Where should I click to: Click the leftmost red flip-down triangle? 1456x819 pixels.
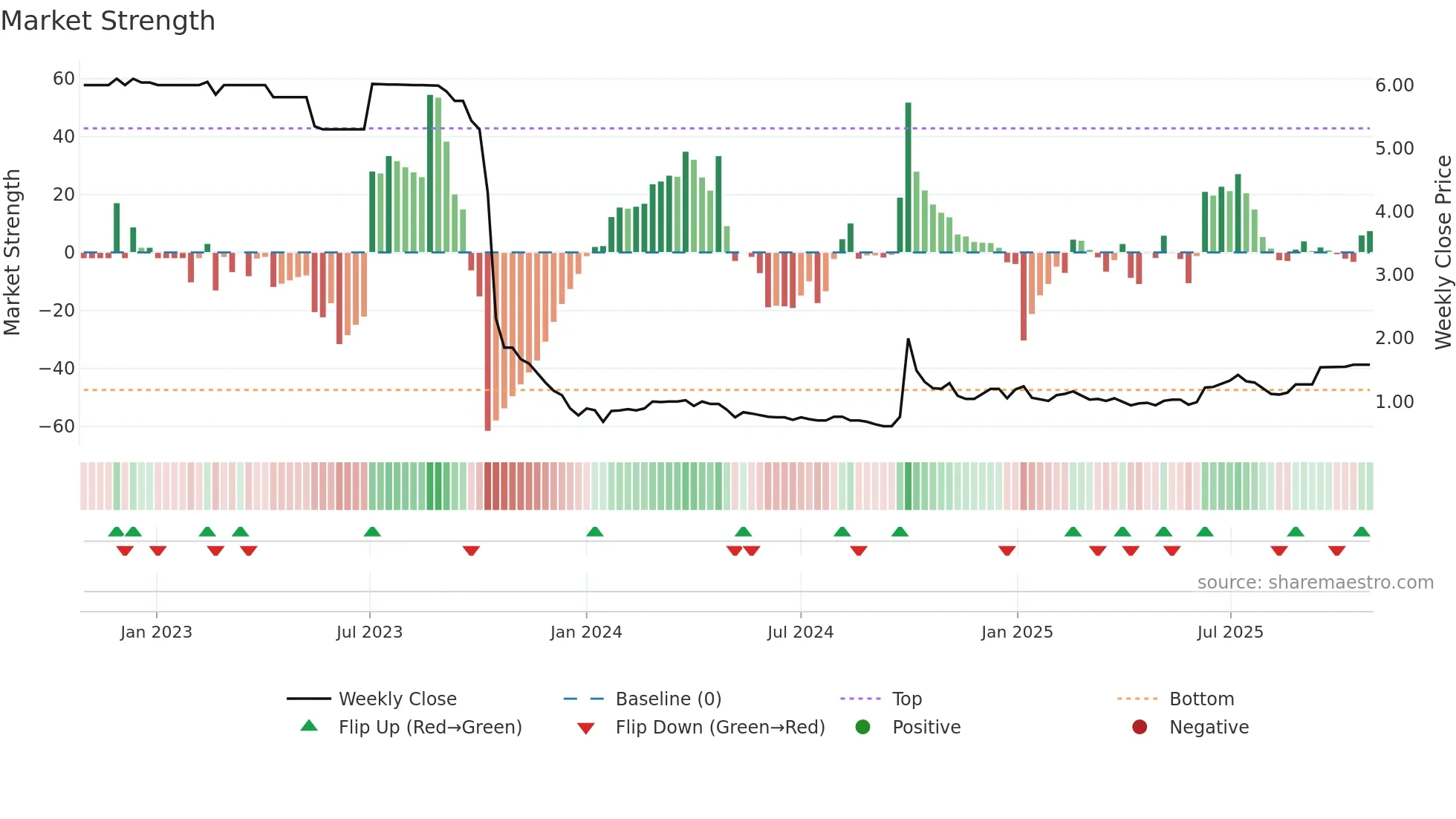pos(125,551)
